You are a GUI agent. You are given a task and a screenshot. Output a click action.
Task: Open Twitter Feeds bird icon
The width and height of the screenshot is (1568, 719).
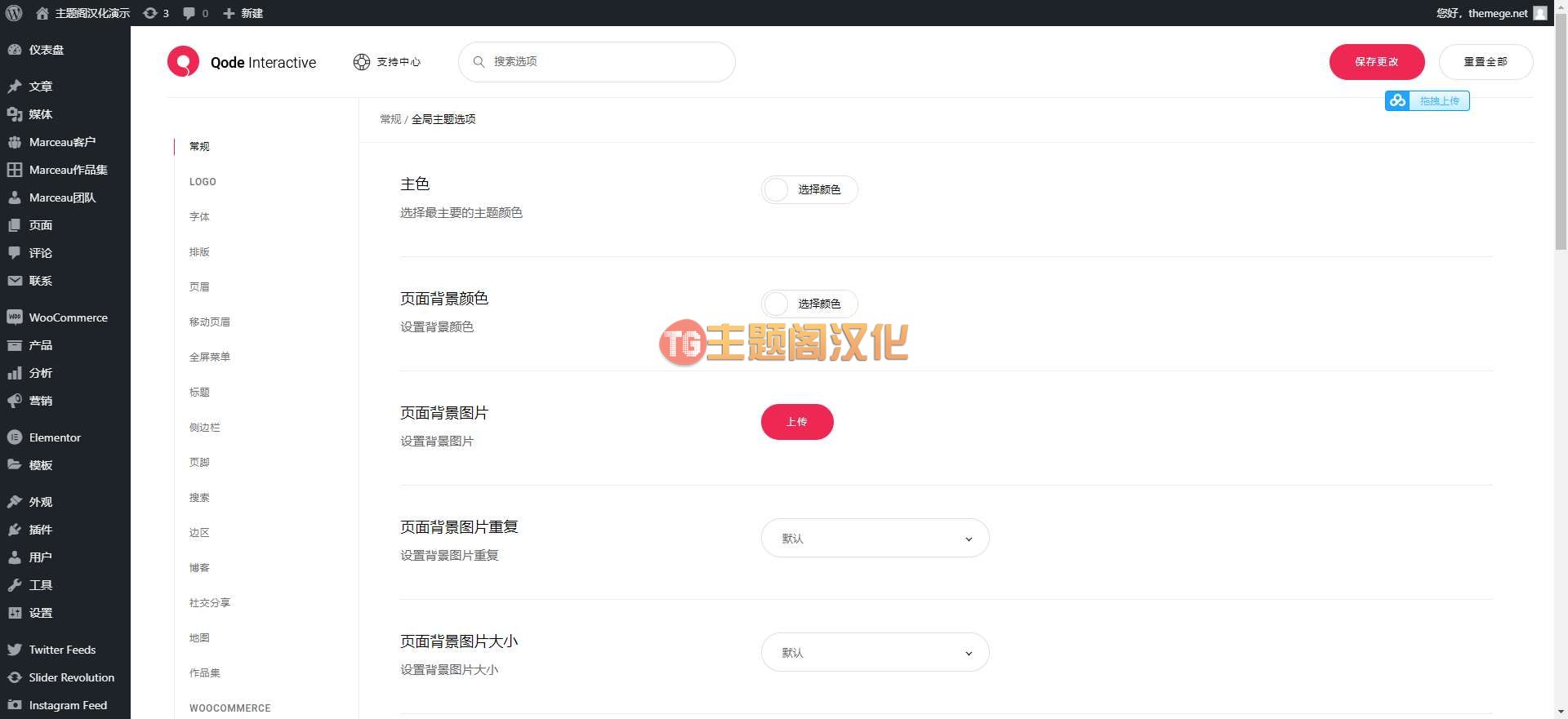pos(15,650)
